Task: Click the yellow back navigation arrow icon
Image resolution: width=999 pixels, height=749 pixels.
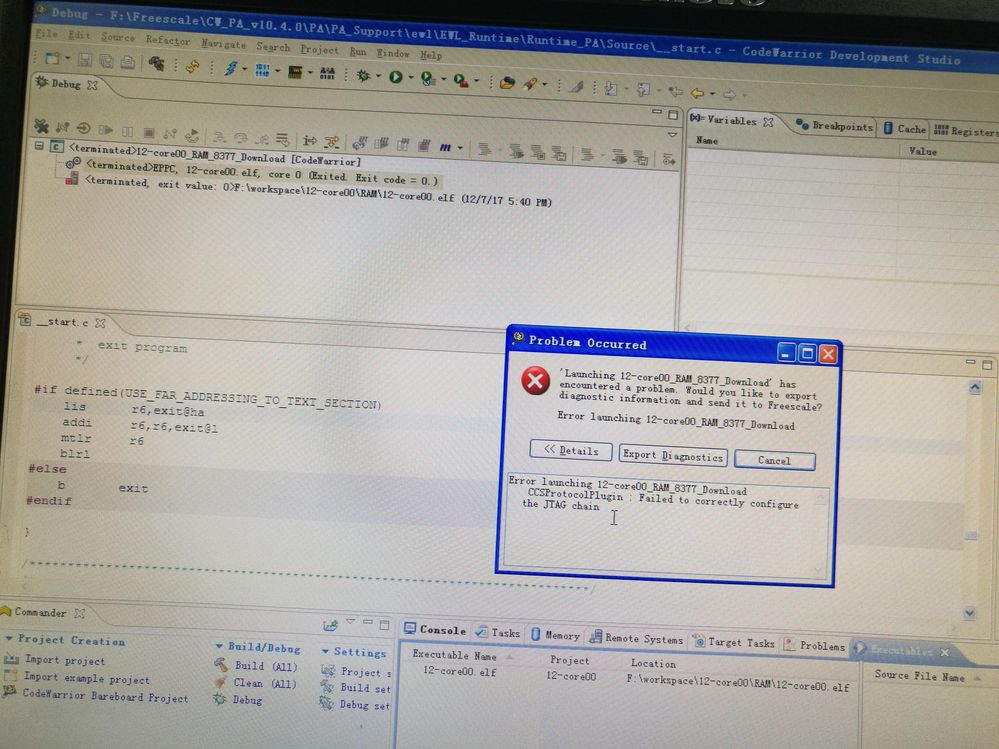Action: pos(697,93)
